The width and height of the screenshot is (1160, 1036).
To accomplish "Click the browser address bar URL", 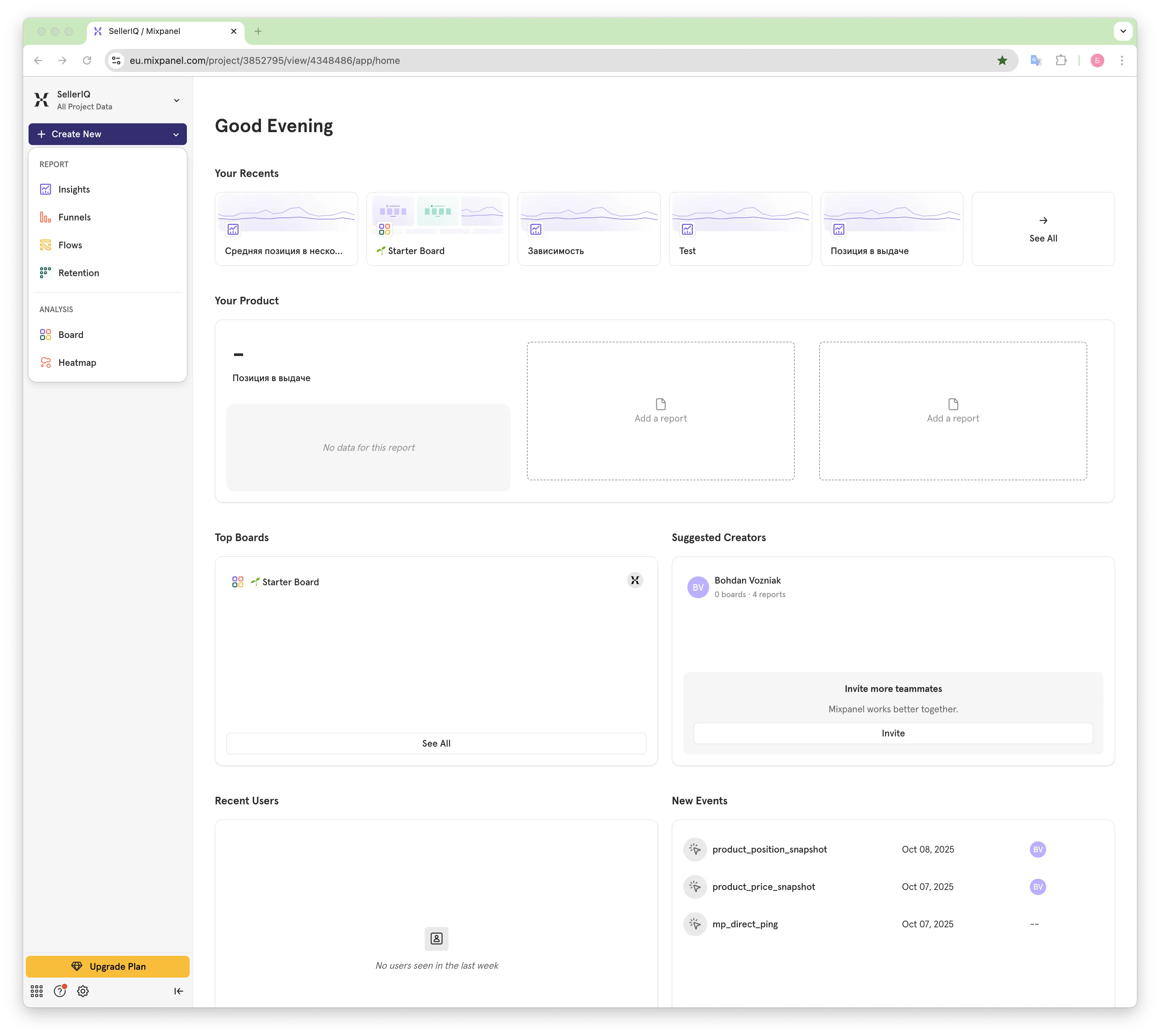I will pos(265,60).
